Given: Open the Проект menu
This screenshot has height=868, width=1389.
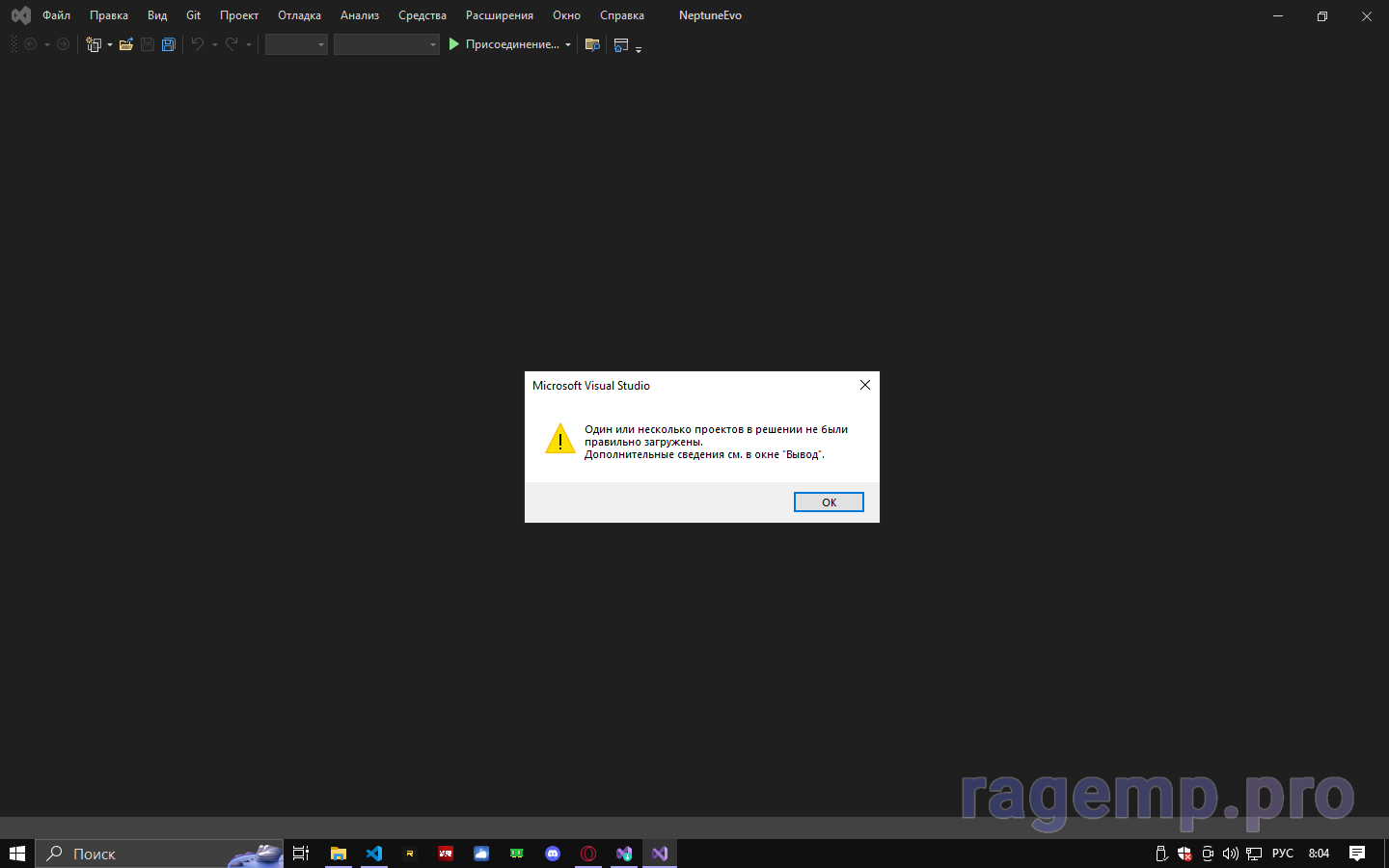Looking at the screenshot, I should click(x=239, y=15).
